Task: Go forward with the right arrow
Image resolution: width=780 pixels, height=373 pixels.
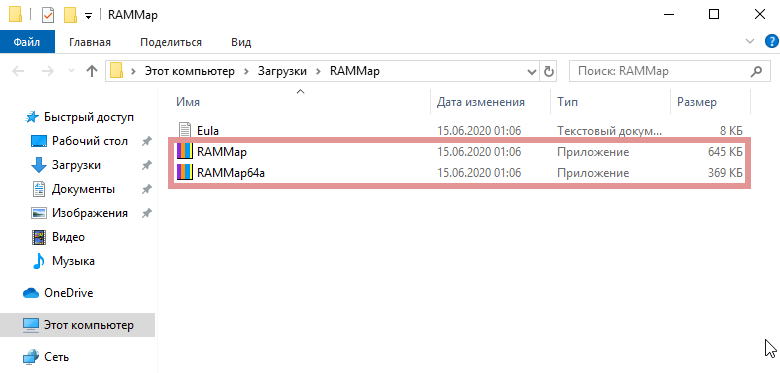Action: [x=47, y=72]
